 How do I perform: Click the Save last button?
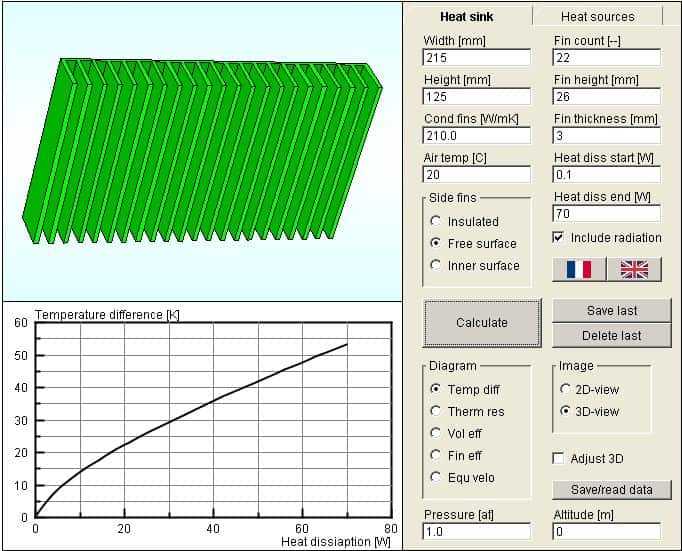[612, 311]
